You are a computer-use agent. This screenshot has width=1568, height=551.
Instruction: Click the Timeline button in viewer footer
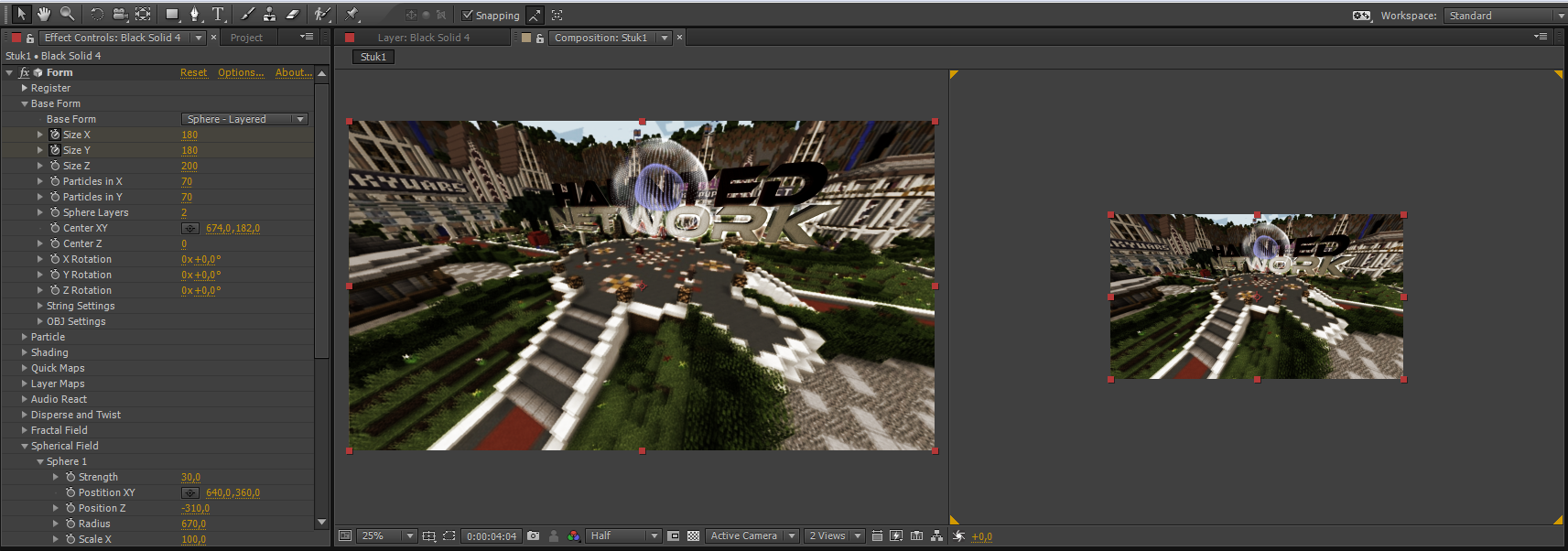pos(916,536)
